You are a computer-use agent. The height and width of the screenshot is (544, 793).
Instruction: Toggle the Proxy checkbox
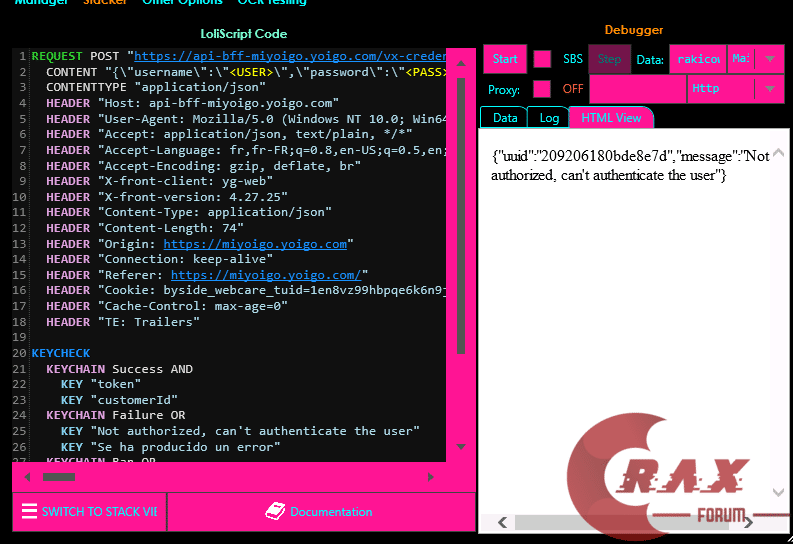(x=542, y=89)
